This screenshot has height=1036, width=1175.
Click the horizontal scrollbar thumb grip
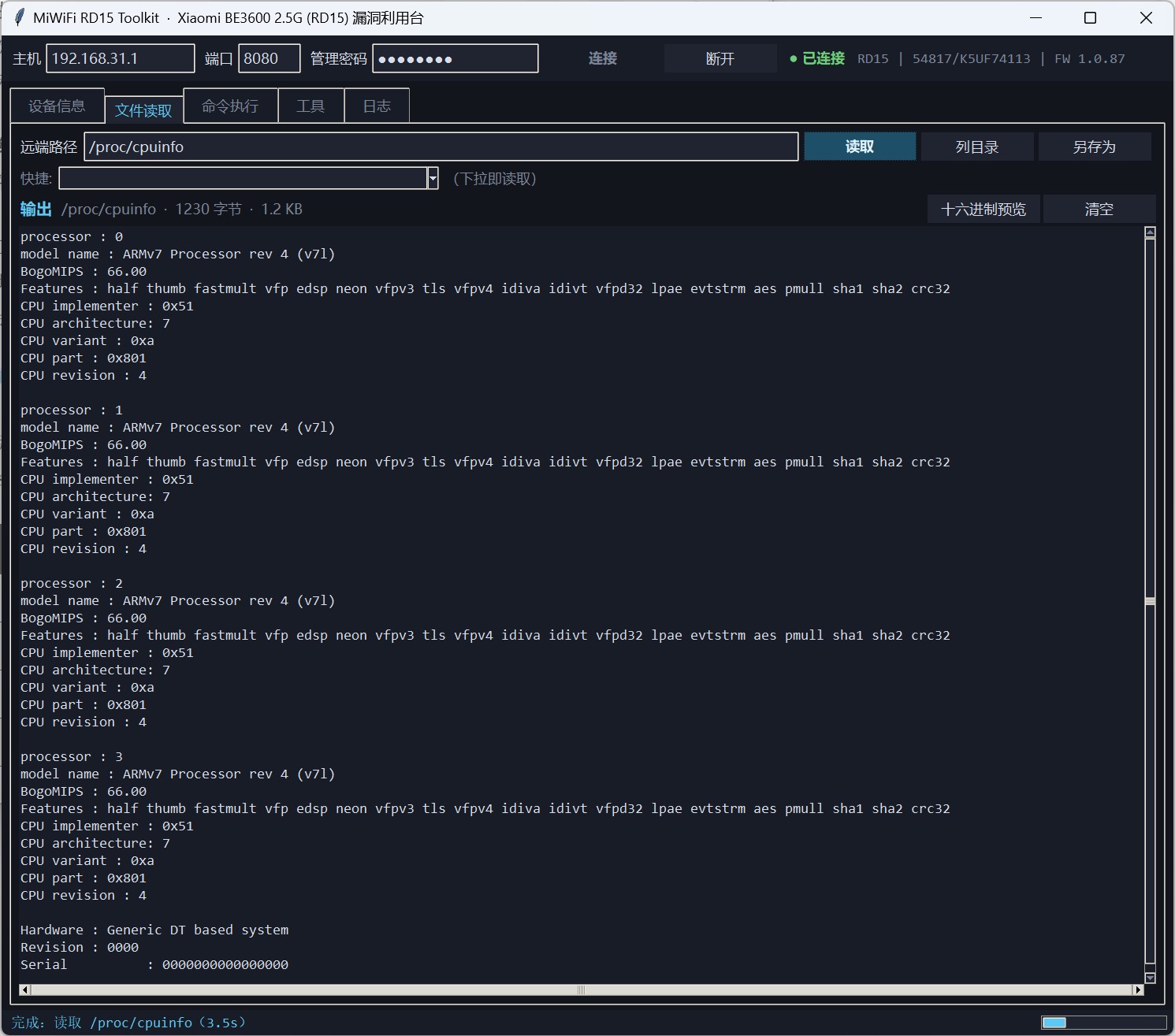[582, 990]
